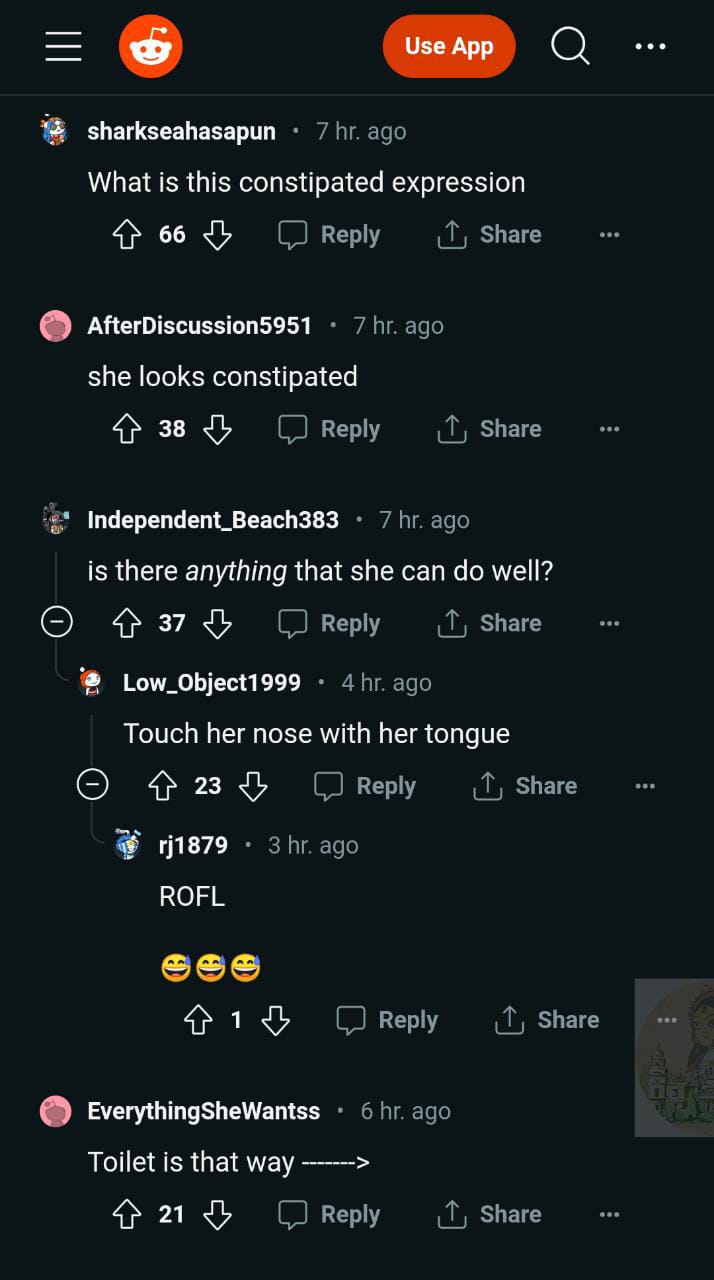The height and width of the screenshot is (1280, 714).
Task: Upvote sharkseahasapun's comment
Action: [126, 235]
